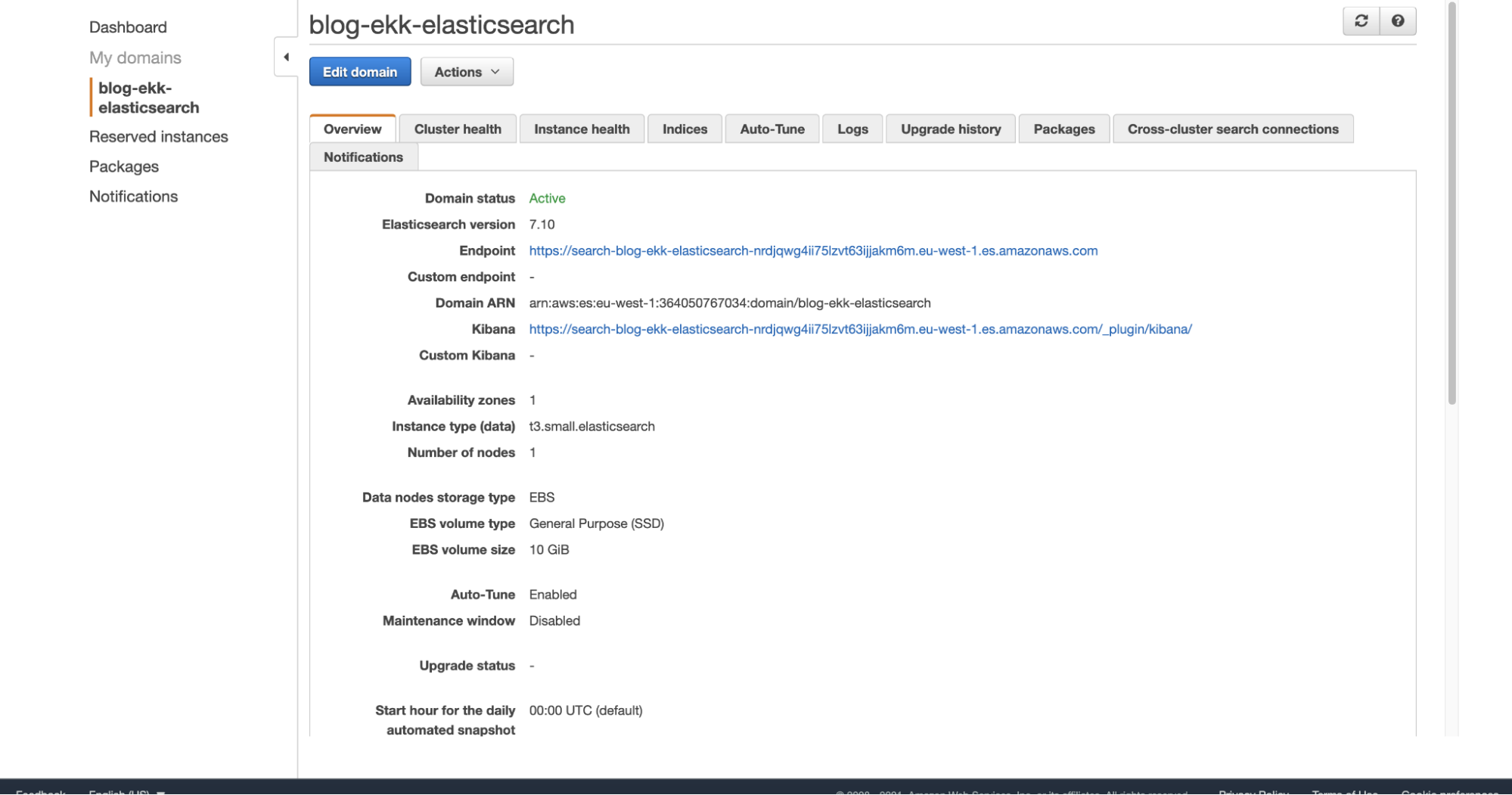Select the Notifications tab
Viewport: 1512px width, 795px height.
click(x=363, y=157)
